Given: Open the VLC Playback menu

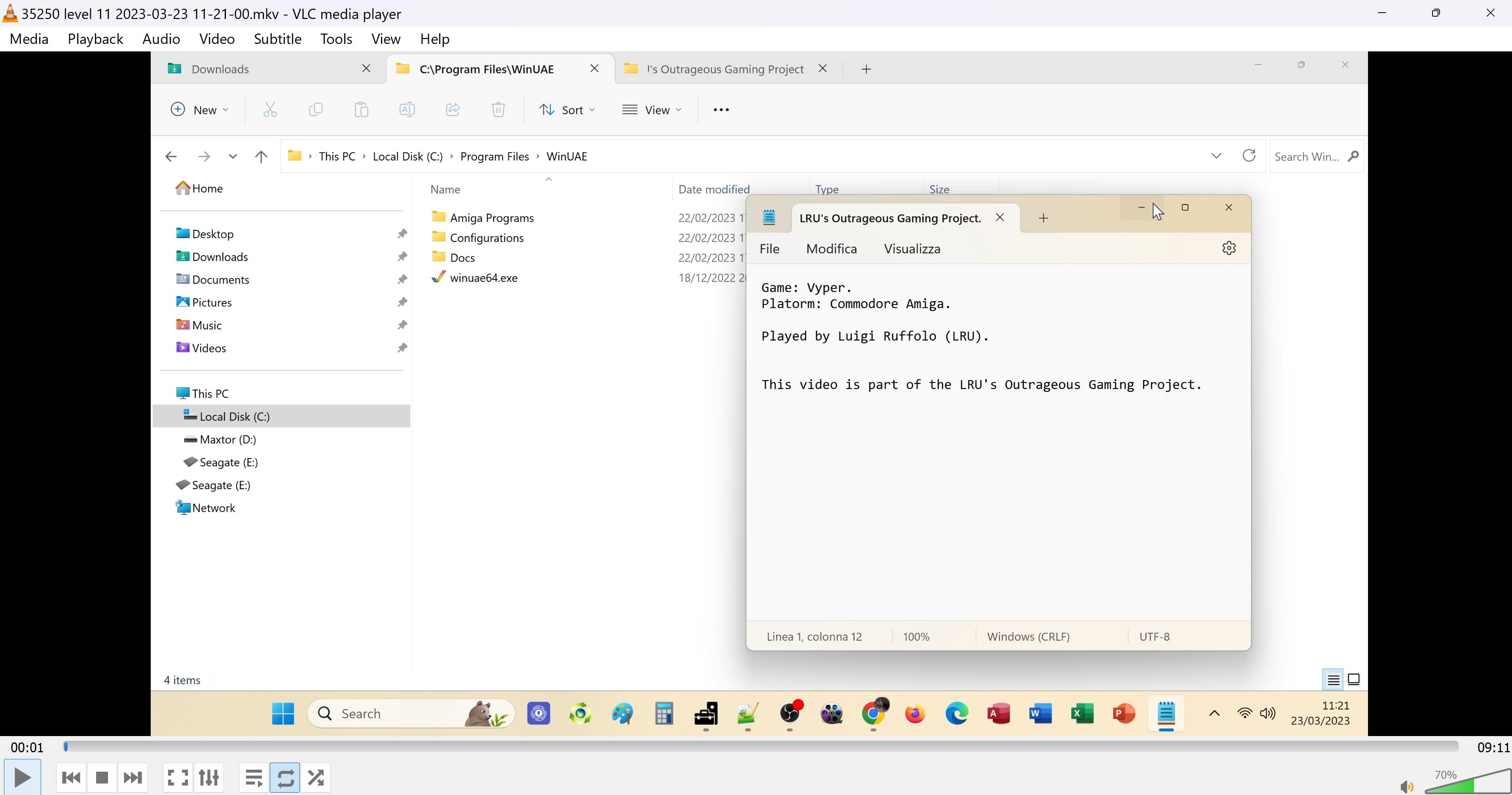Looking at the screenshot, I should pyautogui.click(x=95, y=39).
